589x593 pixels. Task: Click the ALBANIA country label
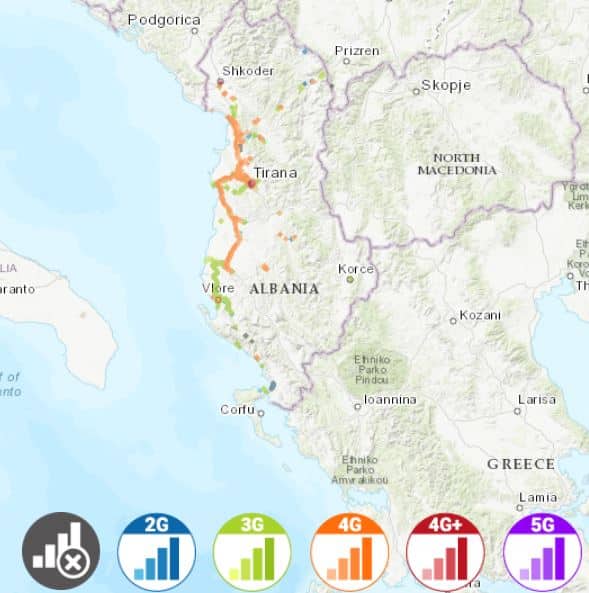(284, 289)
